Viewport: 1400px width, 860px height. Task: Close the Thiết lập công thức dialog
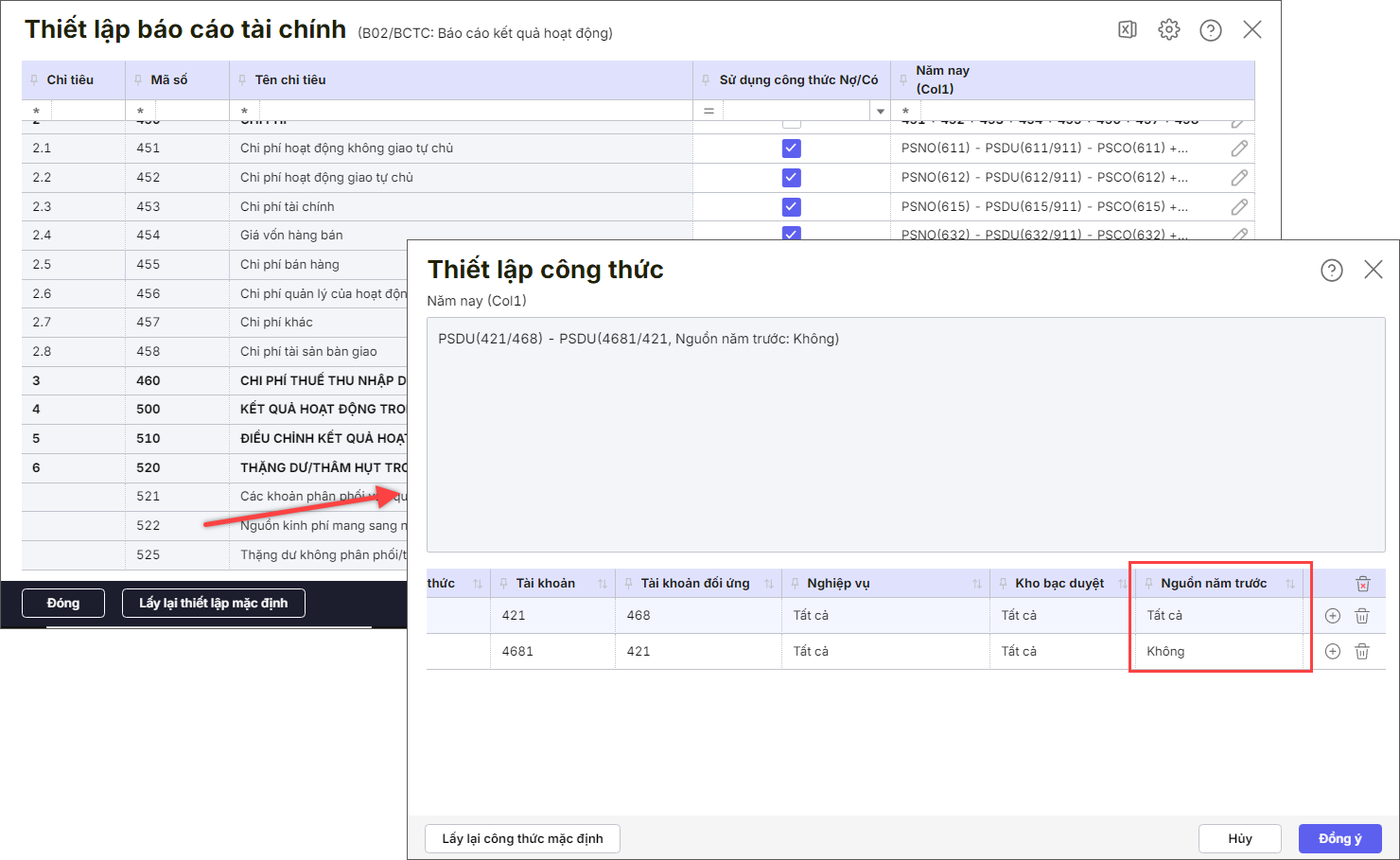pos(1374,270)
